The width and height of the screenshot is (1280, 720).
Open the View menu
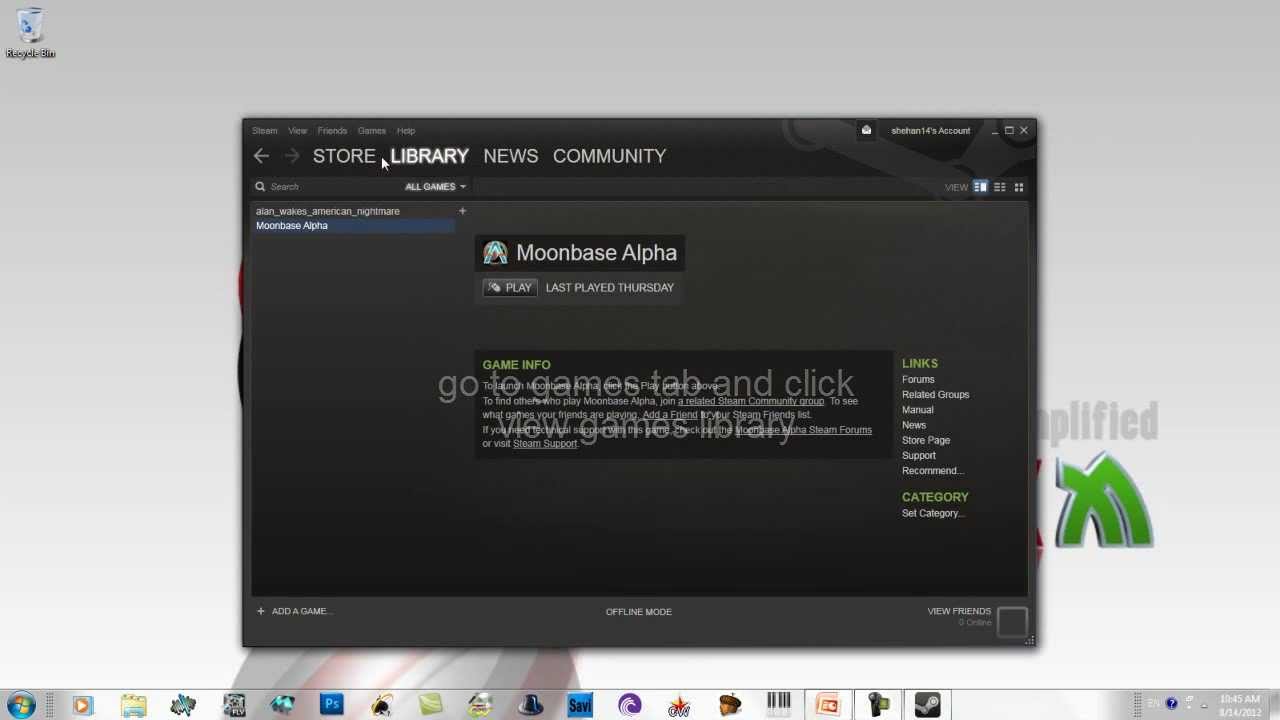pos(297,131)
